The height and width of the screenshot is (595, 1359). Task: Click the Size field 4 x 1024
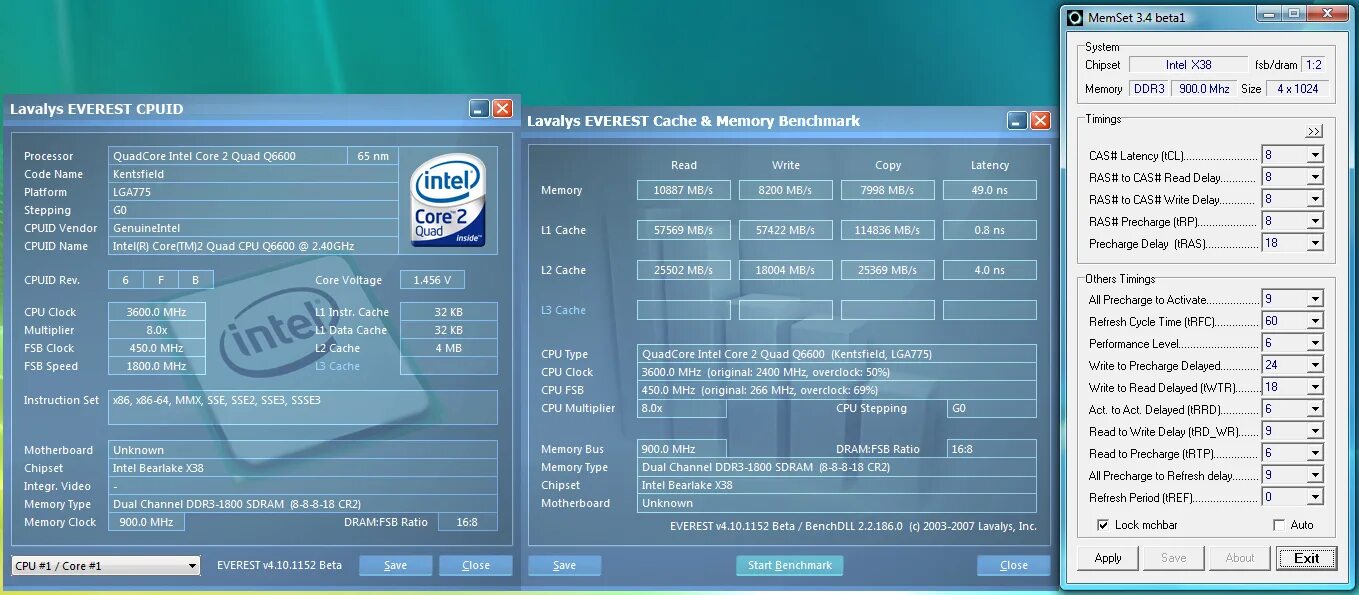coord(1298,89)
